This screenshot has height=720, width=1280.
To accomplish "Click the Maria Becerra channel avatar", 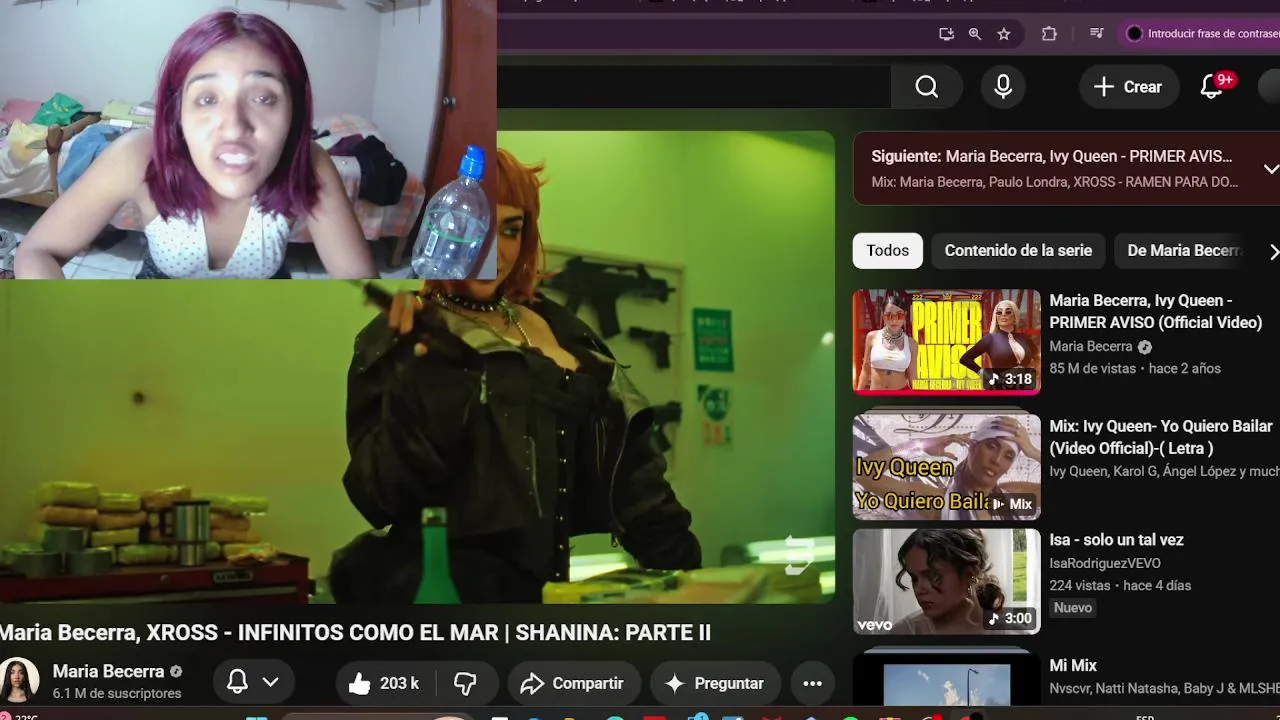I will pyautogui.click(x=19, y=682).
